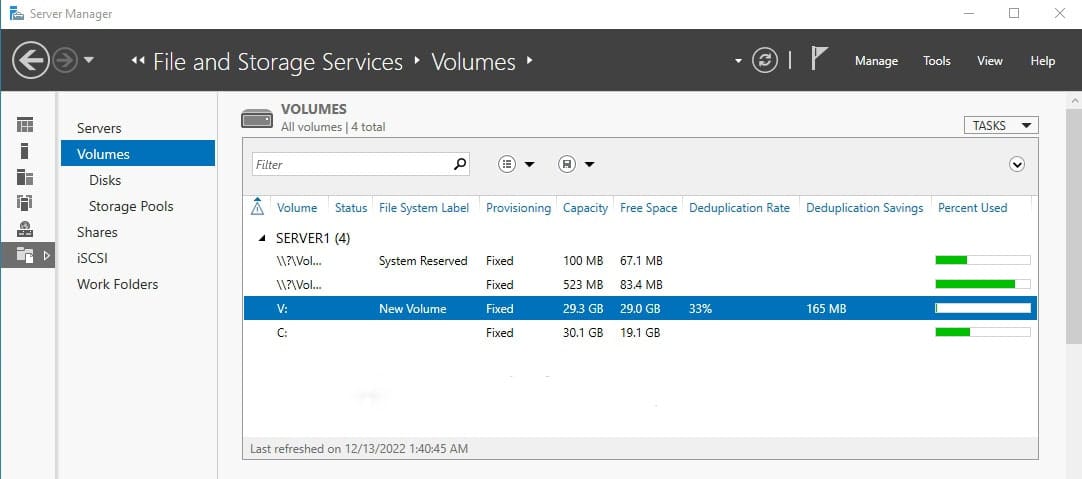This screenshot has width=1082, height=479.
Task: Open the Tools menu
Action: click(x=936, y=61)
